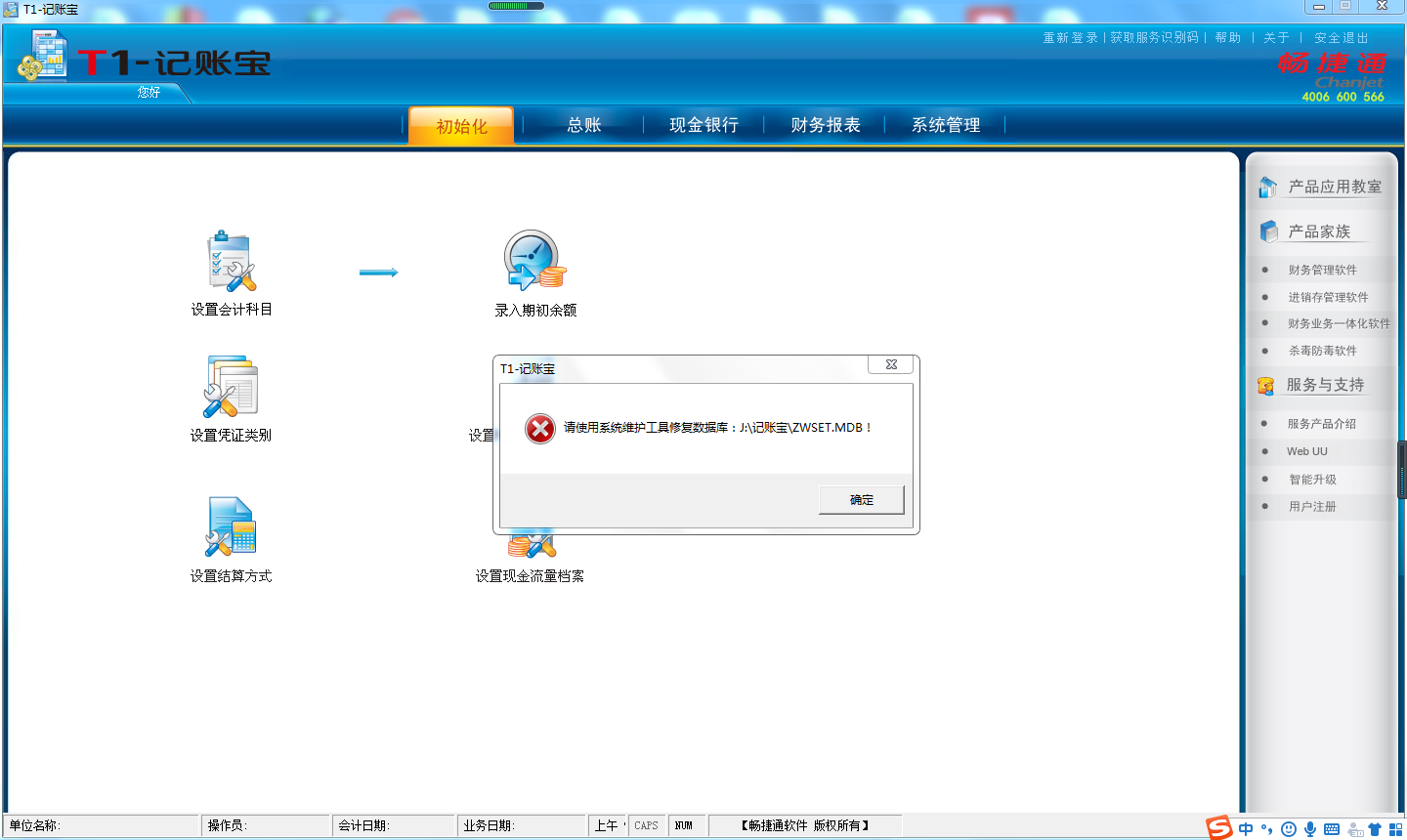Click the user account icon in IME bar

tap(1355, 829)
